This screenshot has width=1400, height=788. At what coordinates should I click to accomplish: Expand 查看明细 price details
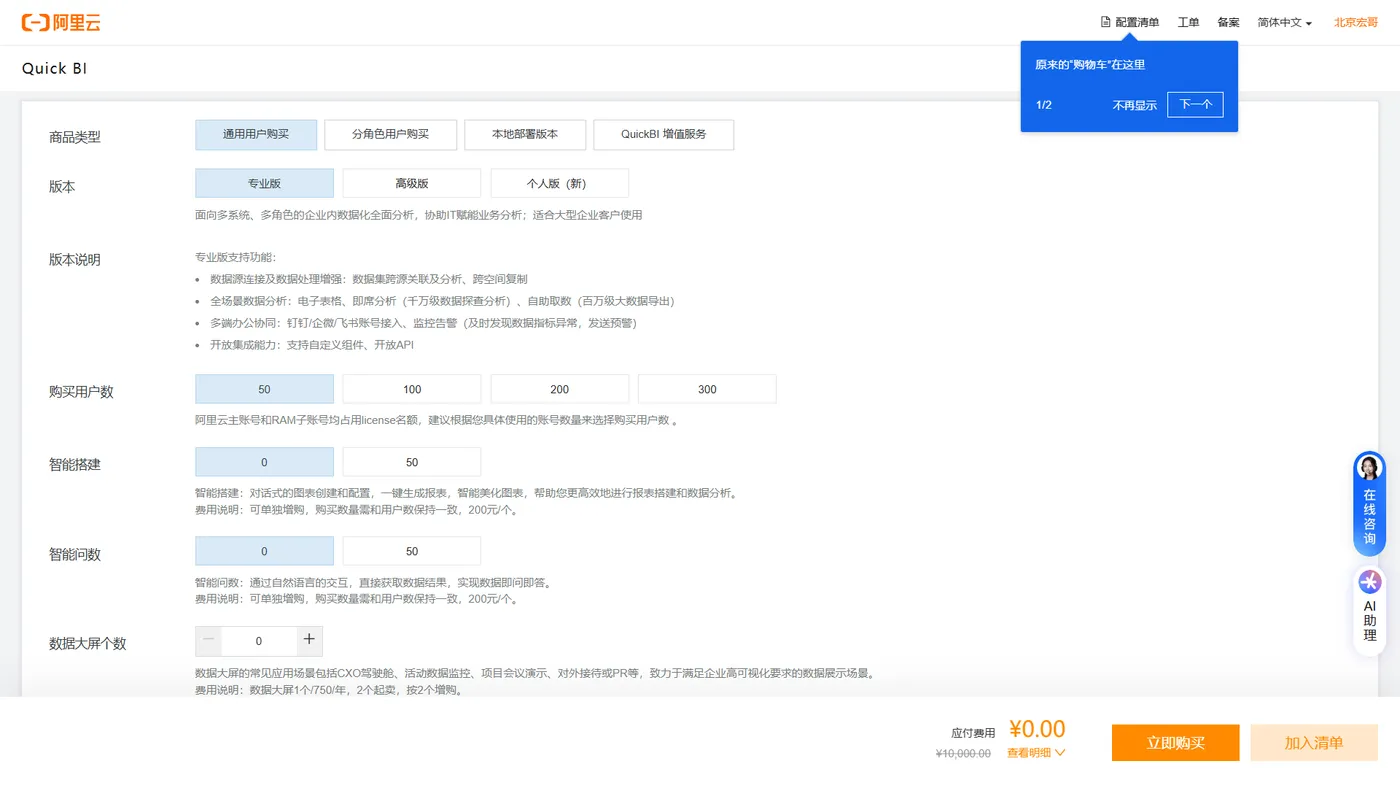[1036, 753]
